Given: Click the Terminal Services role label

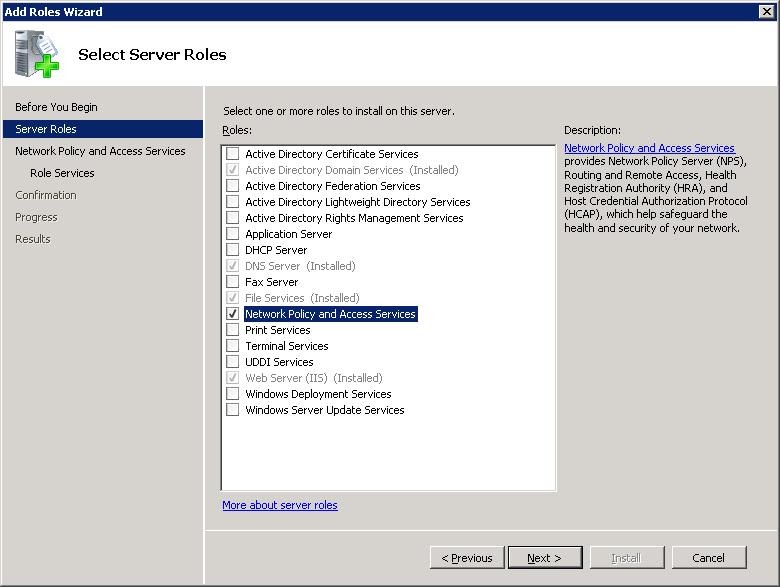Looking at the screenshot, I should coord(287,346).
